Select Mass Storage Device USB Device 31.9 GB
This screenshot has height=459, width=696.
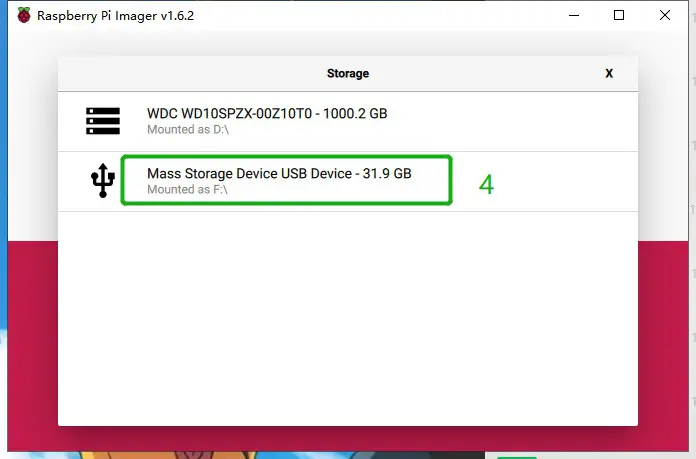pyautogui.click(x=279, y=173)
